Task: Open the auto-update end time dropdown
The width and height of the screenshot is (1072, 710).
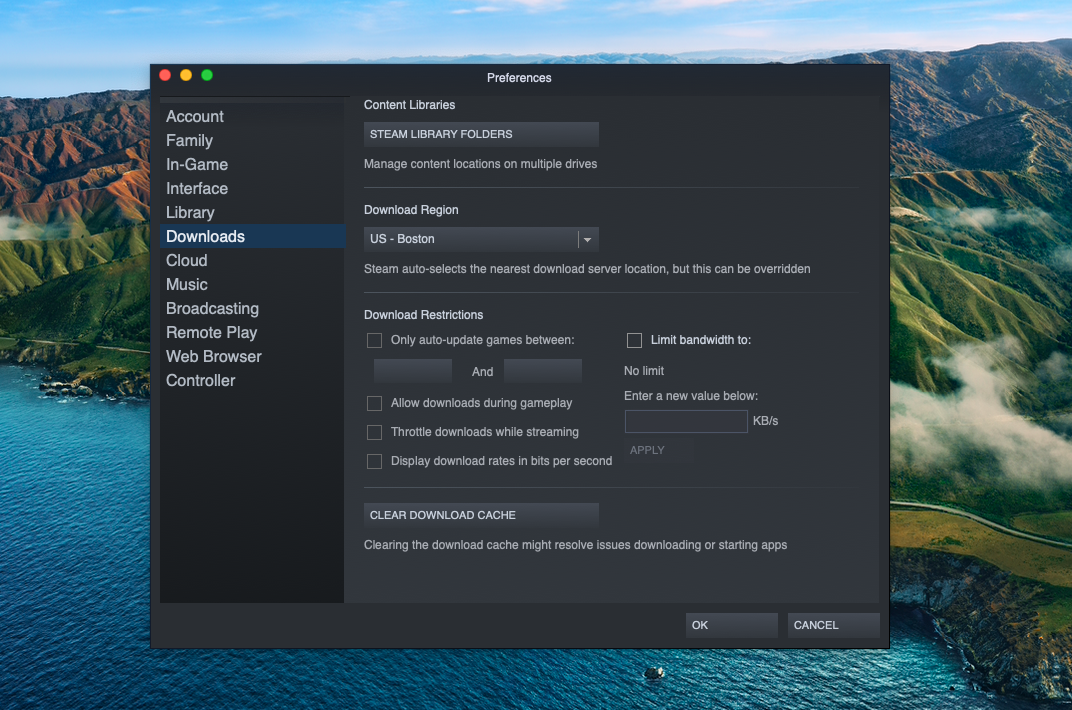Action: [542, 371]
